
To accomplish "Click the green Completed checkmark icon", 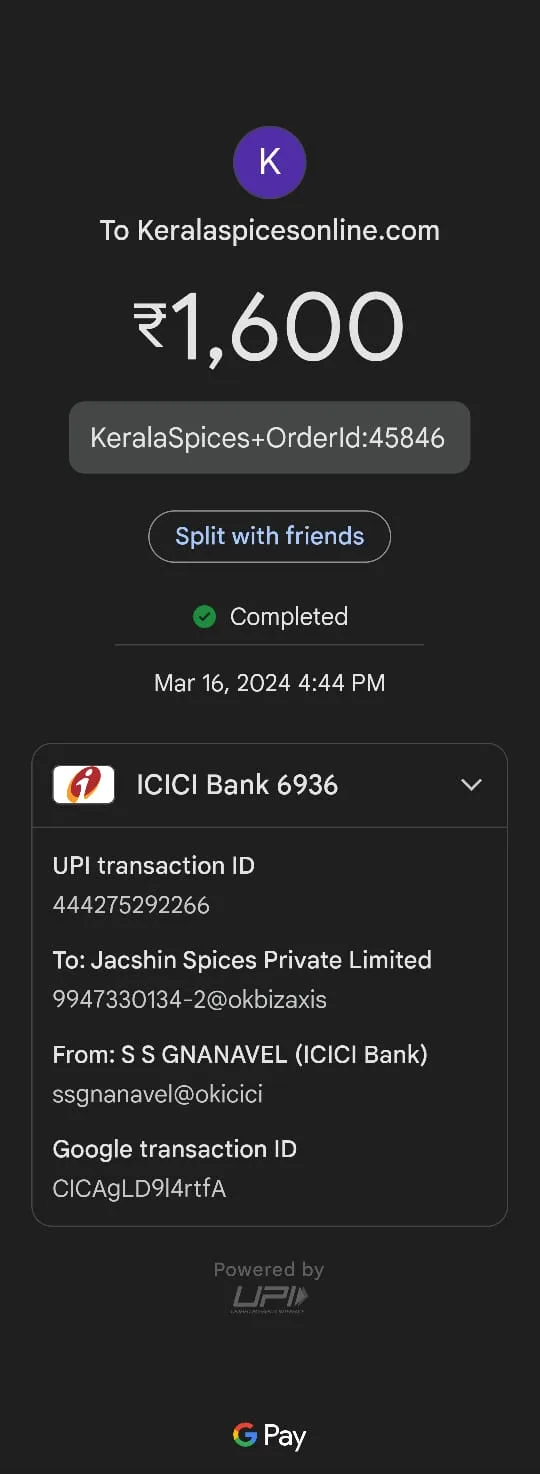I will 204,617.
